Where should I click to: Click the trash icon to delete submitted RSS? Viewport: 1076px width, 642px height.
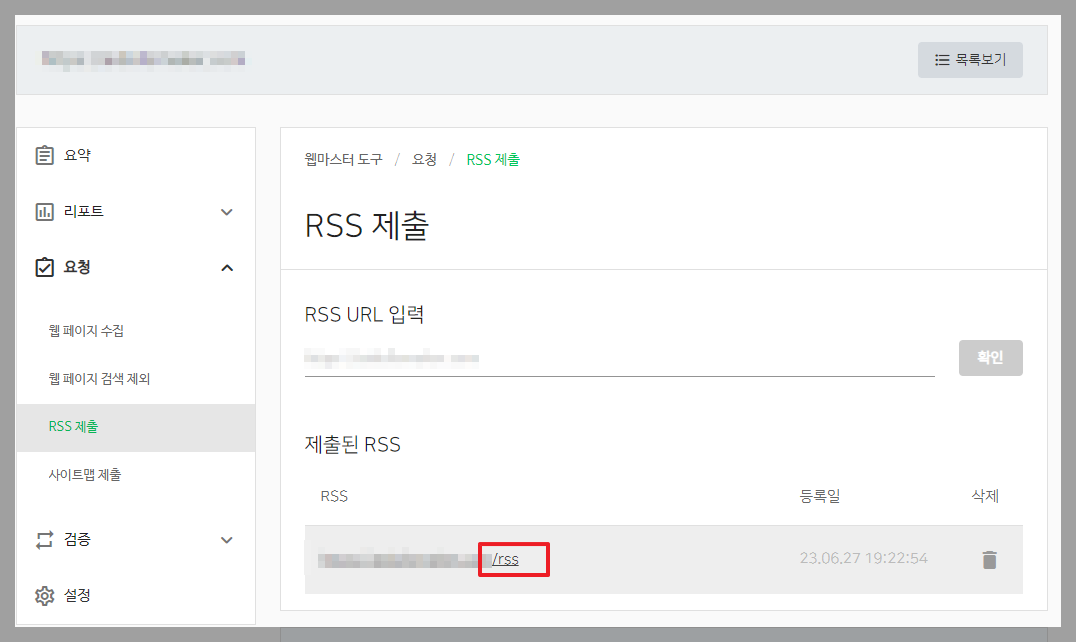point(989,561)
